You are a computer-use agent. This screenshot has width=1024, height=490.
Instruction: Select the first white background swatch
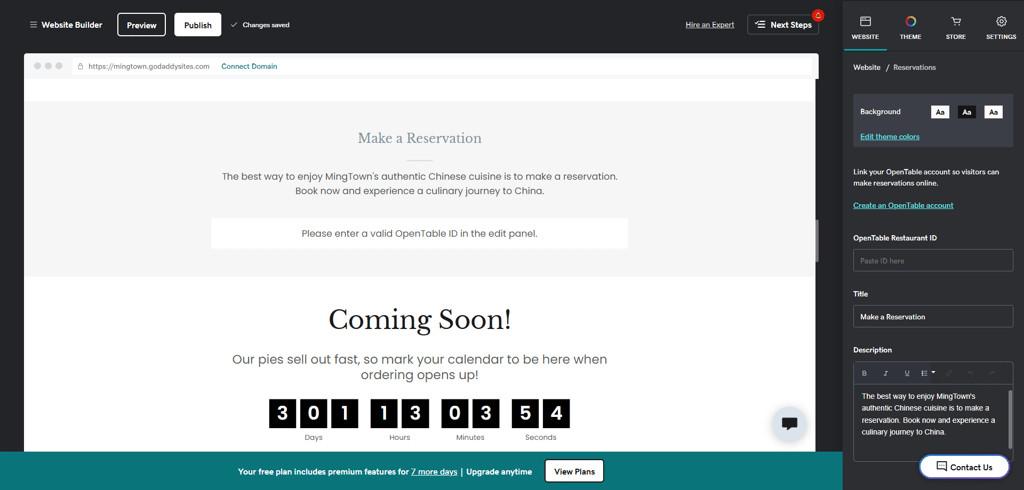[x=940, y=112]
